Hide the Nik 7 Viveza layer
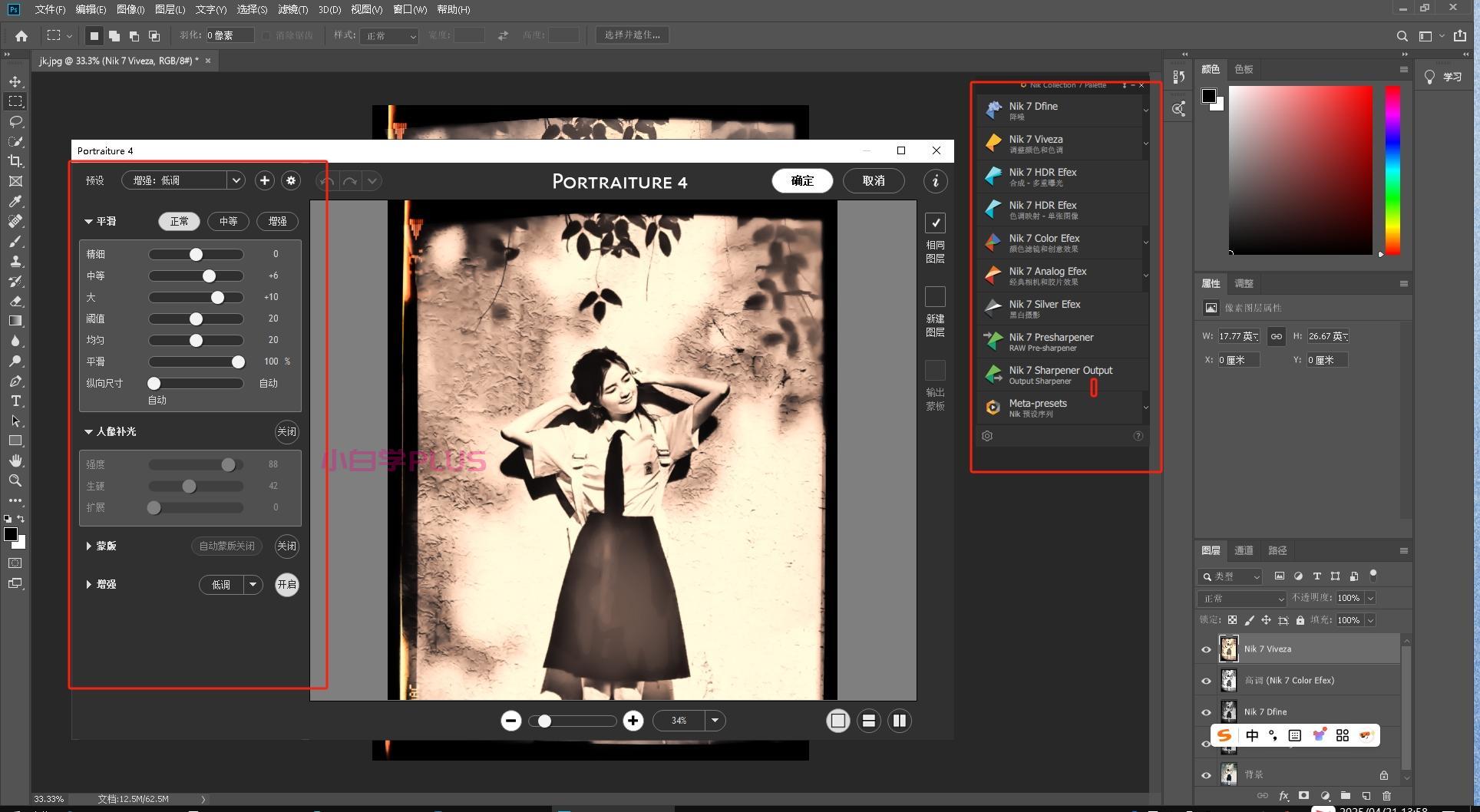This screenshot has height=812, width=1480. click(x=1206, y=649)
